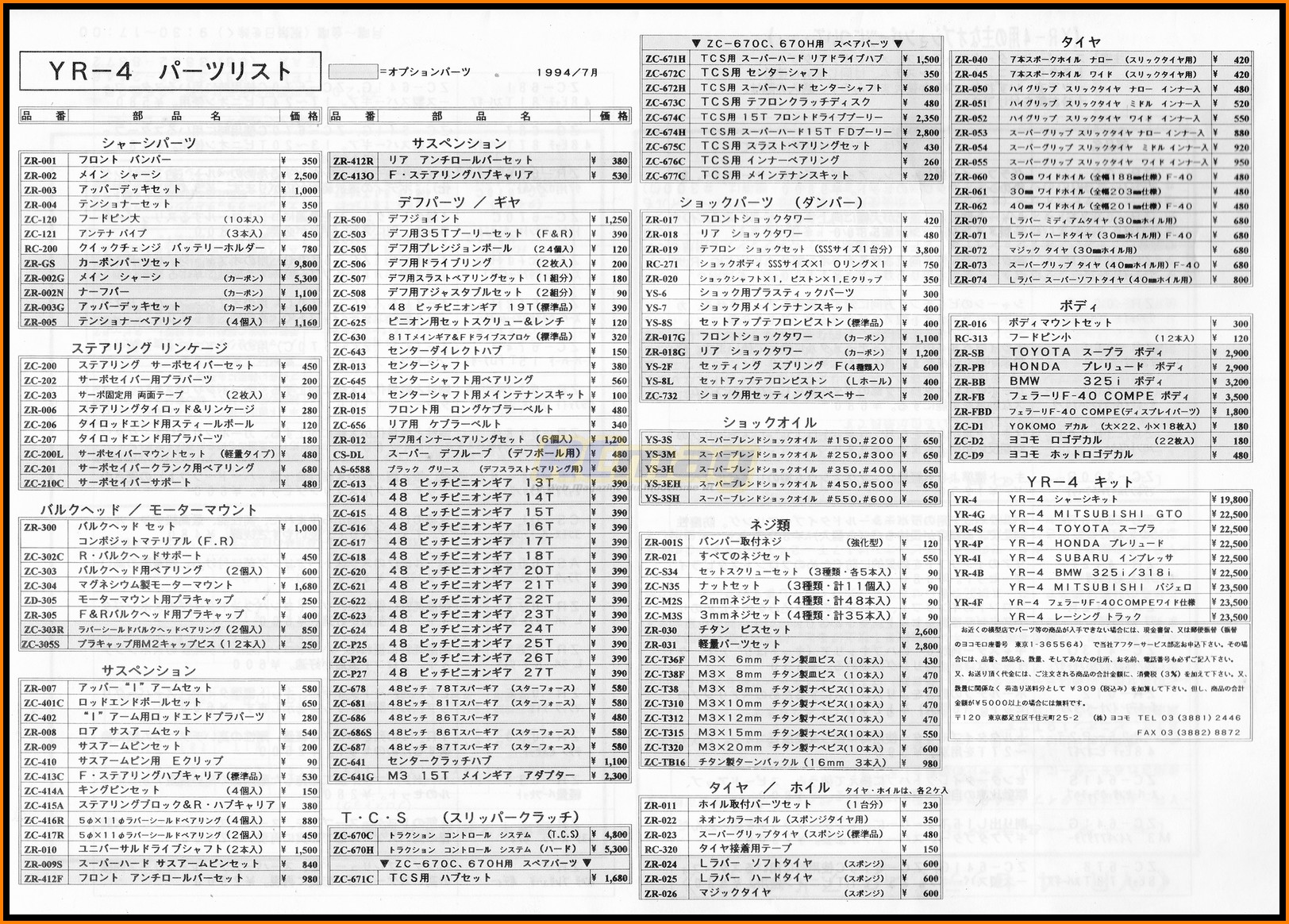This screenshot has height=924, width=1289.
Task: Click the "19,800" kit price
Action: click(1234, 500)
